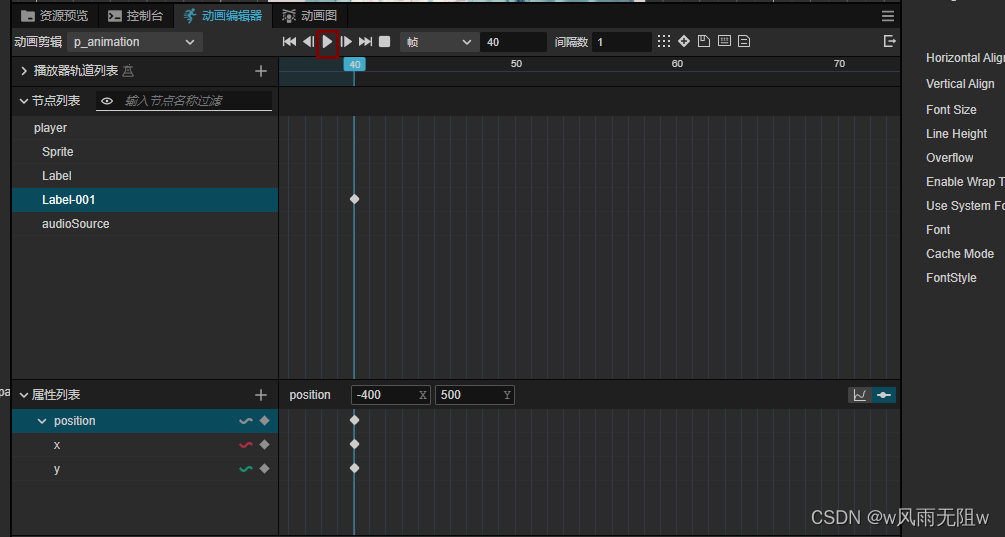The image size is (1005, 537).
Task: Switch to the 资源预览 tab
Action: pos(55,15)
